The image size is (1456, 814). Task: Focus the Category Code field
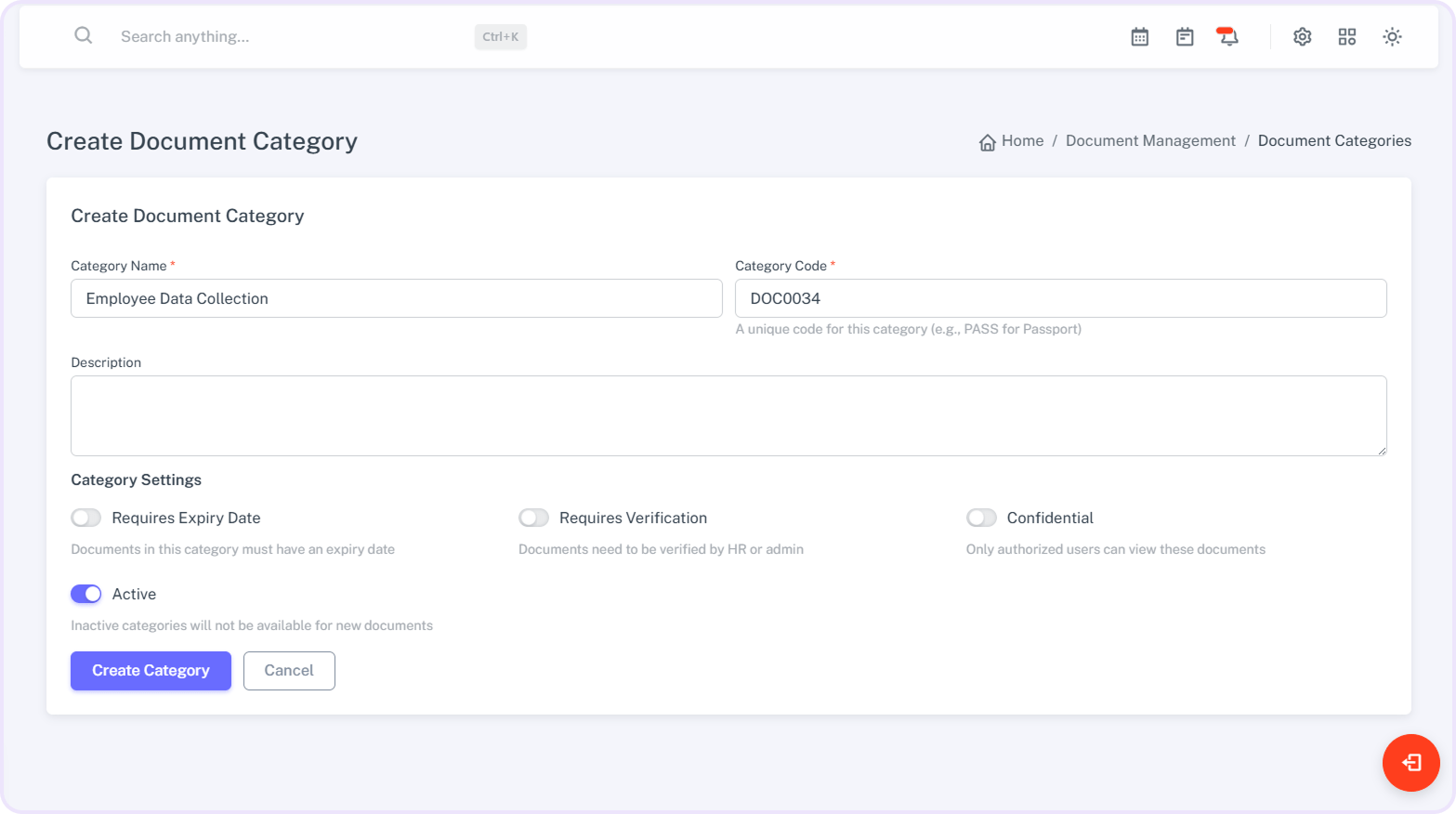1060,298
